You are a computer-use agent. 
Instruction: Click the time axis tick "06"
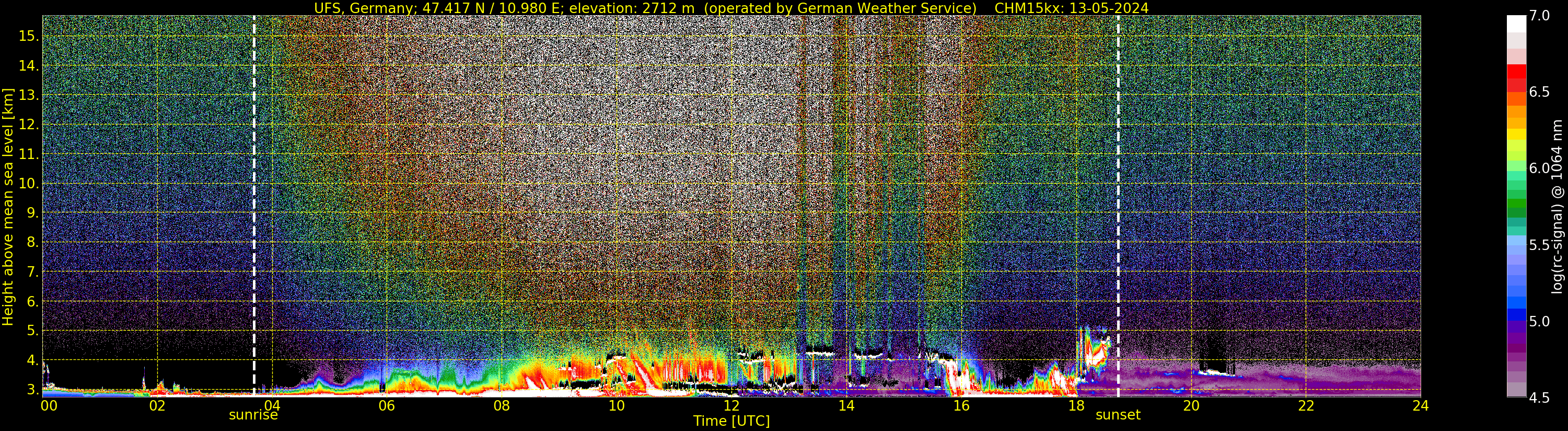(387, 405)
